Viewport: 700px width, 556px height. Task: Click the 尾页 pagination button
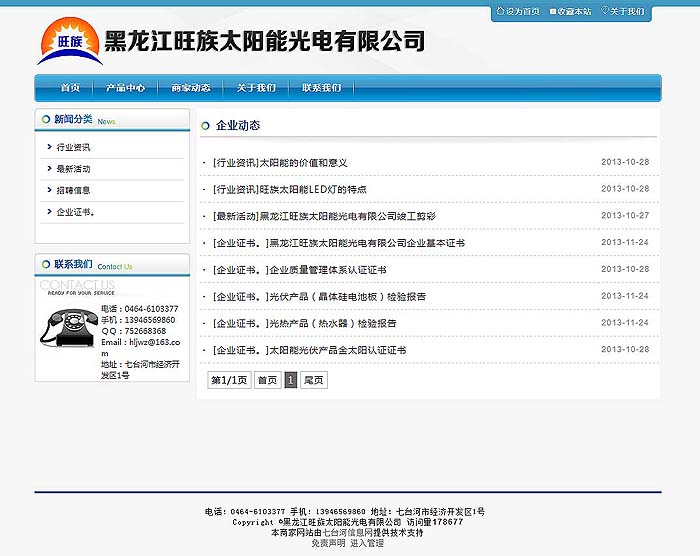(314, 380)
